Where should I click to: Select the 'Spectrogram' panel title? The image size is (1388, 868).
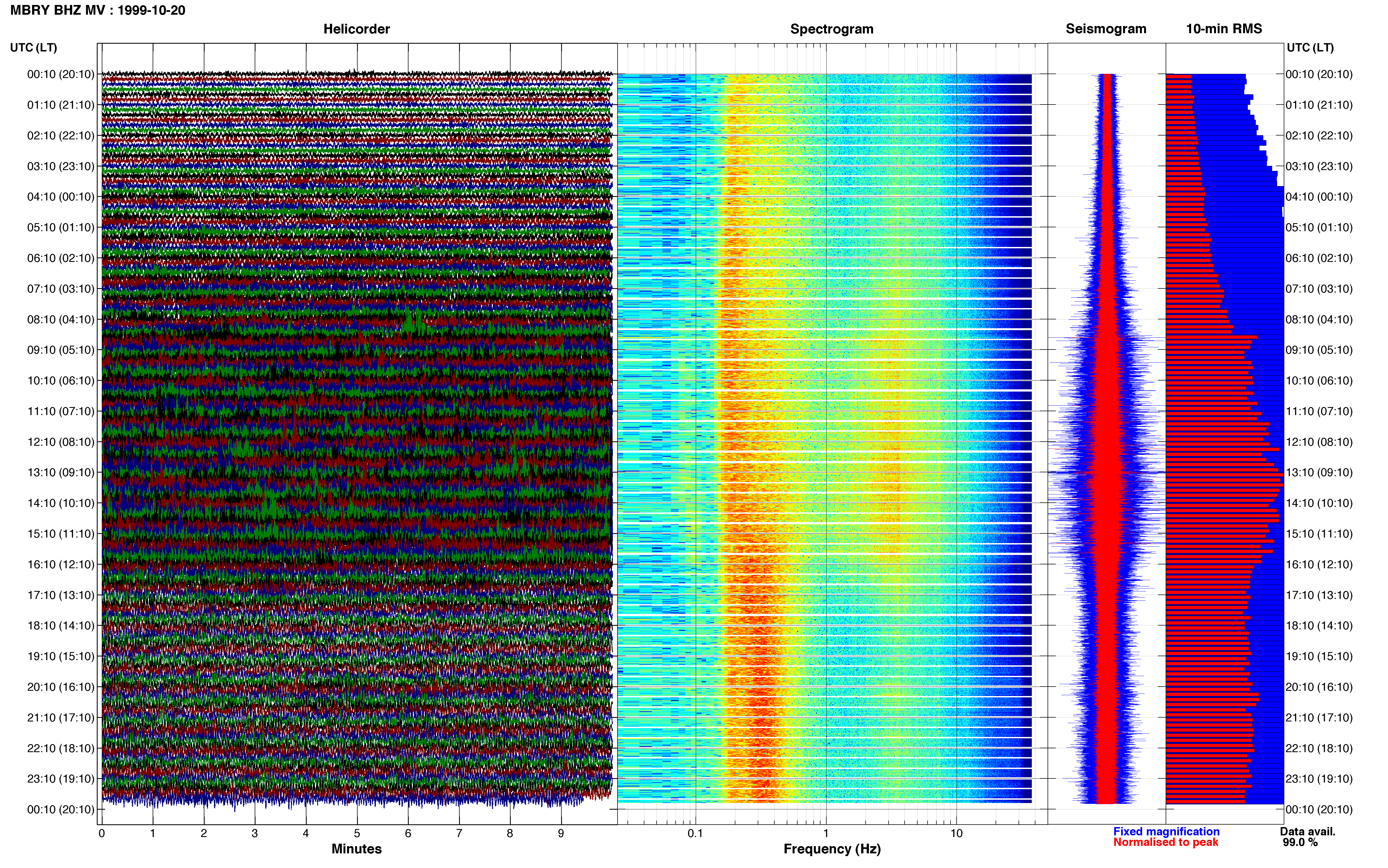[832, 29]
